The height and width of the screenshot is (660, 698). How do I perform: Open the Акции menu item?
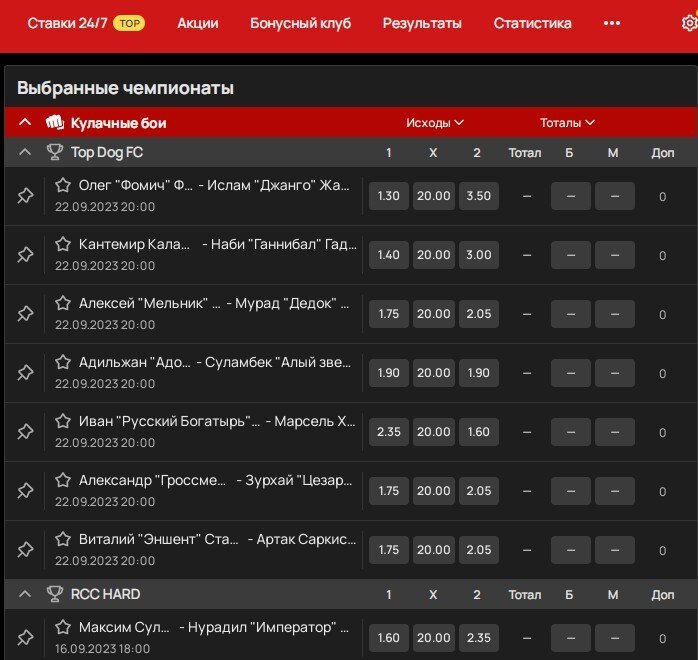tap(197, 23)
